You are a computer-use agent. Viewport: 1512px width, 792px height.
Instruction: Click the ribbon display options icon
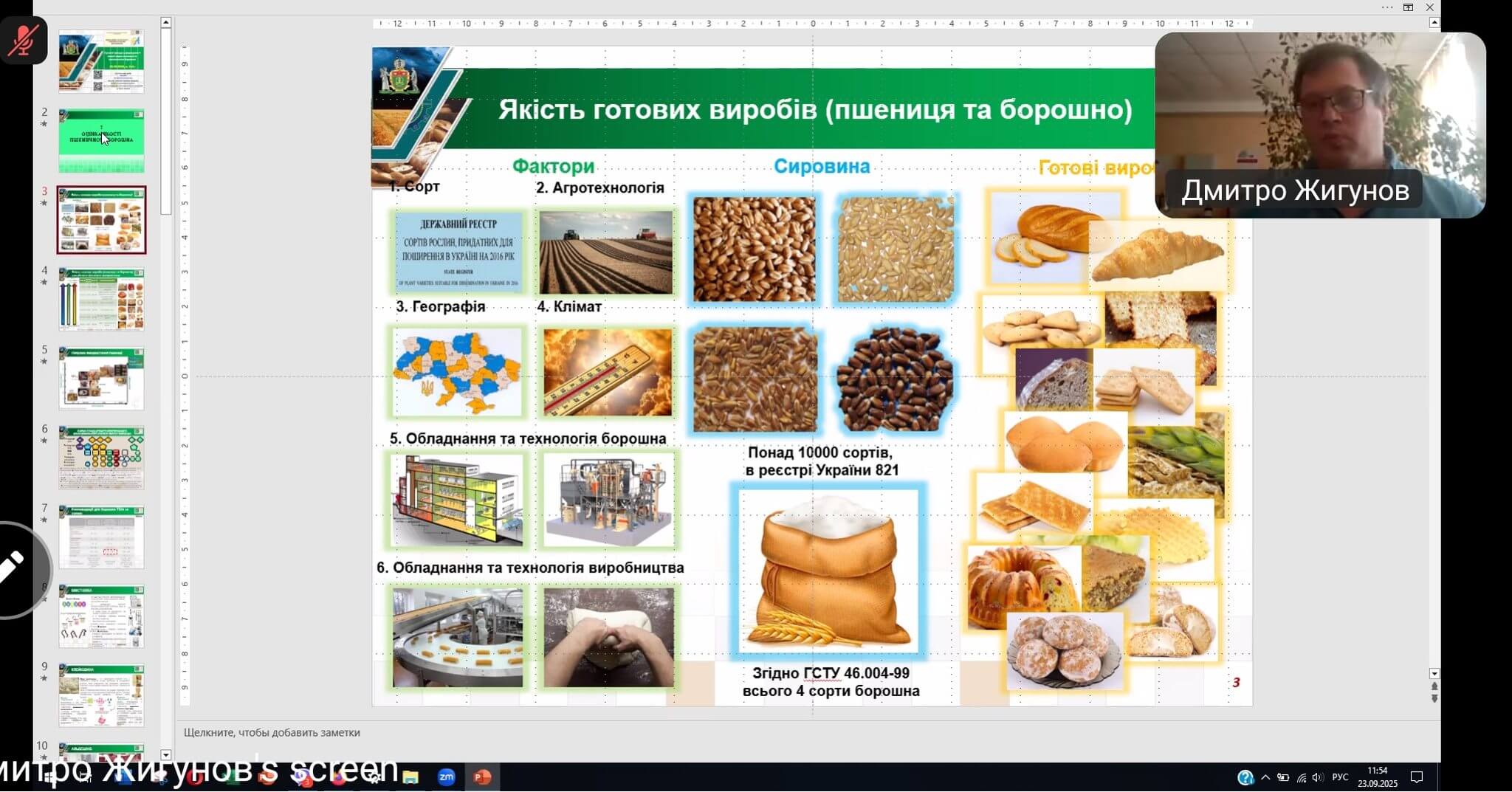tap(1408, 7)
